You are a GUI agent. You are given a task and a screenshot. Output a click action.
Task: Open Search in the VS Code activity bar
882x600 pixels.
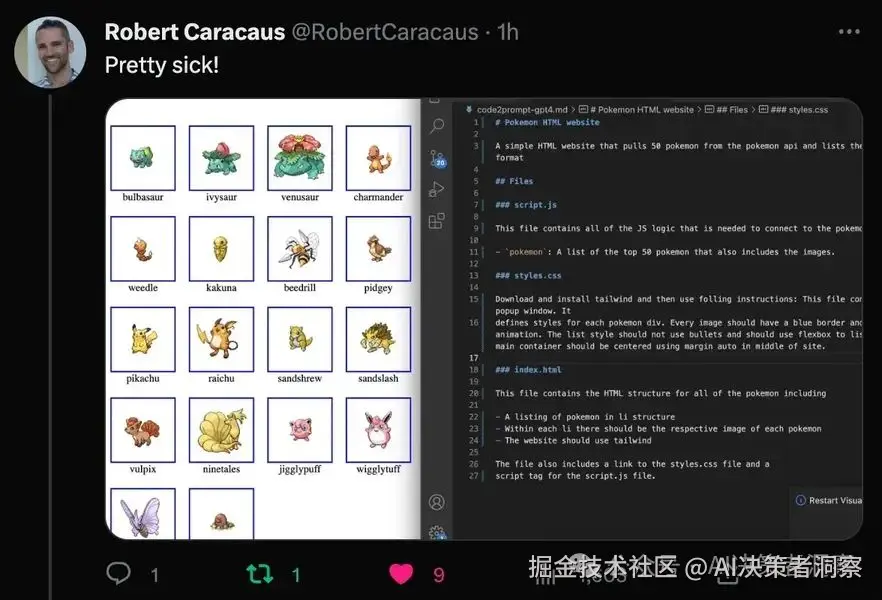(x=436, y=125)
